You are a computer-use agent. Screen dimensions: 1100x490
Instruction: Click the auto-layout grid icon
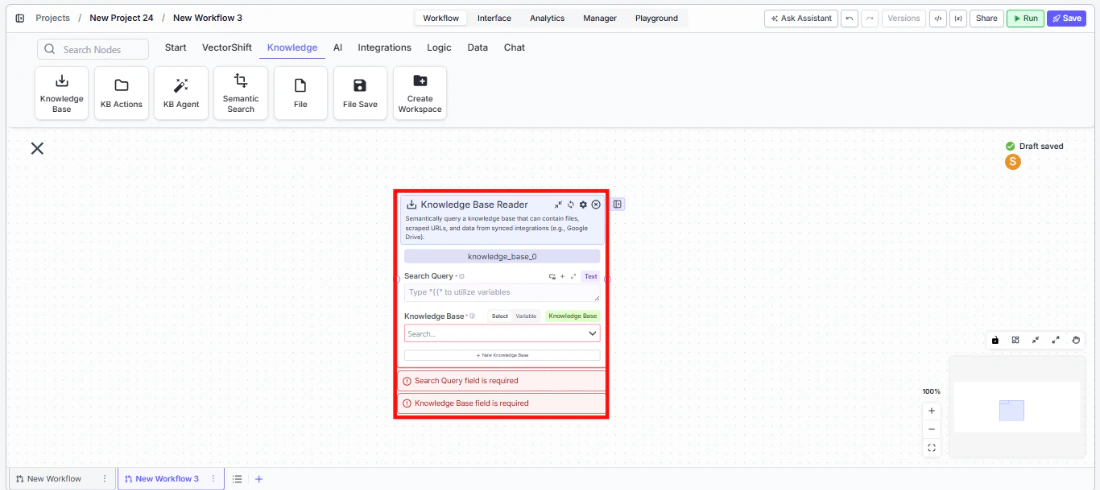pyautogui.click(x=1015, y=340)
